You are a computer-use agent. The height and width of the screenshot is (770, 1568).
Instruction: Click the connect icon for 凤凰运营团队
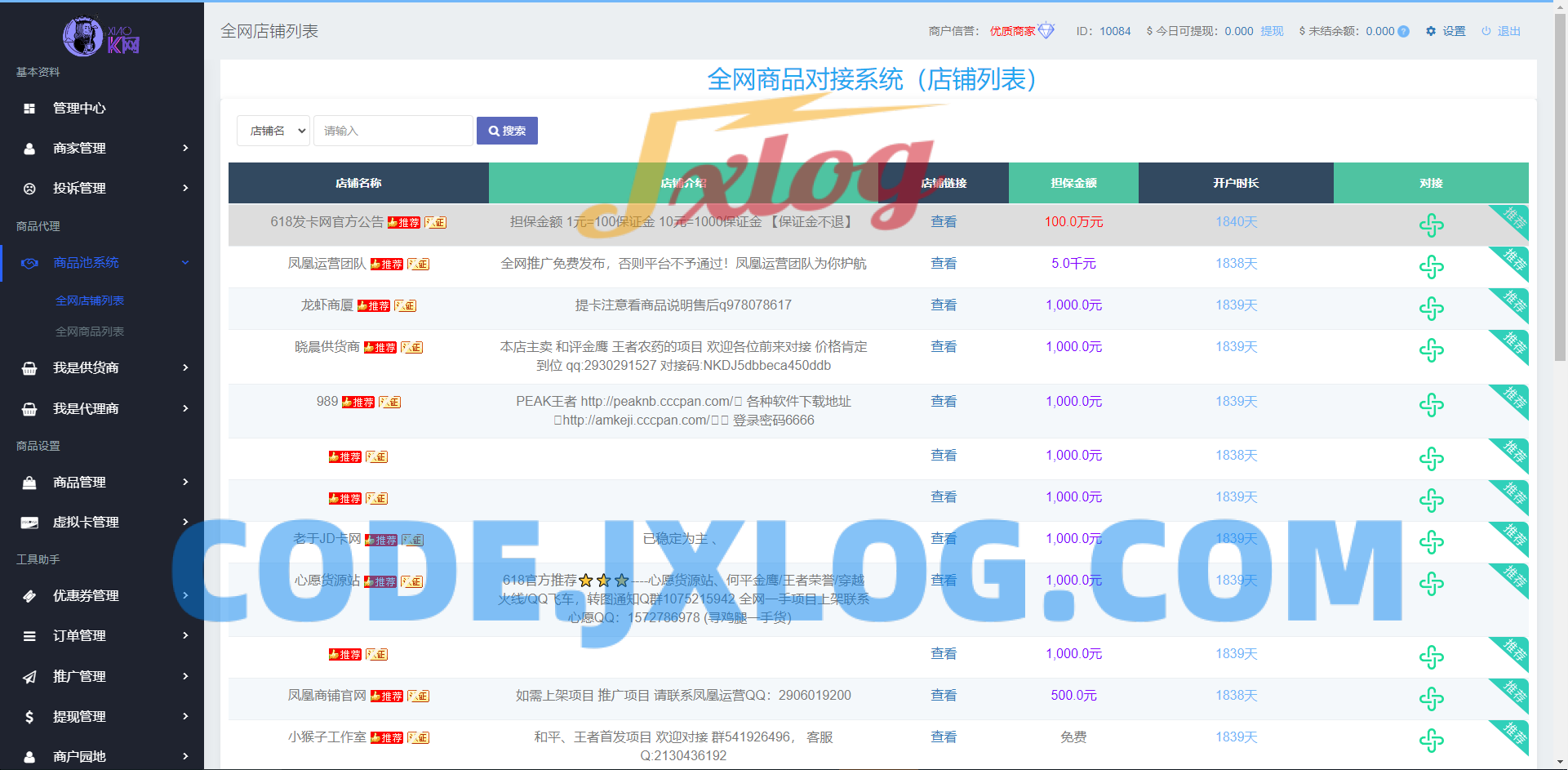[x=1431, y=267]
